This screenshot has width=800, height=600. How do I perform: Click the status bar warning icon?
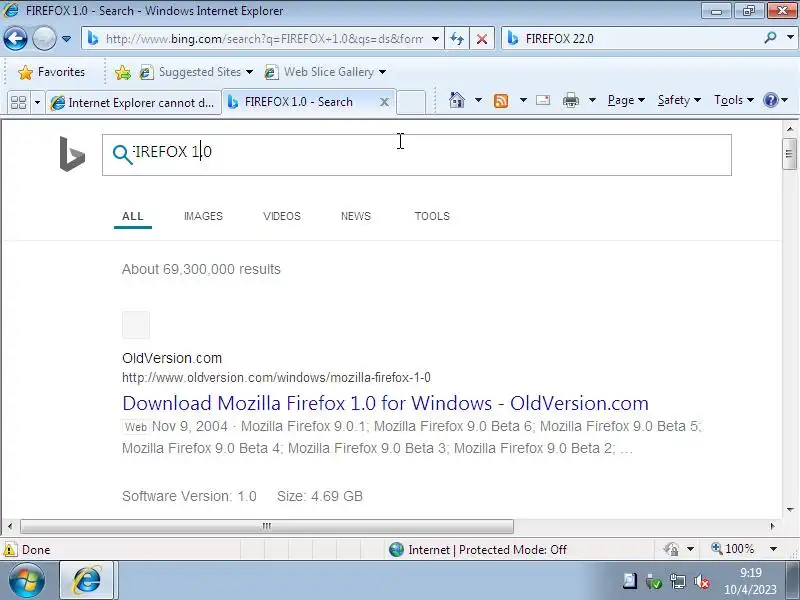point(10,550)
